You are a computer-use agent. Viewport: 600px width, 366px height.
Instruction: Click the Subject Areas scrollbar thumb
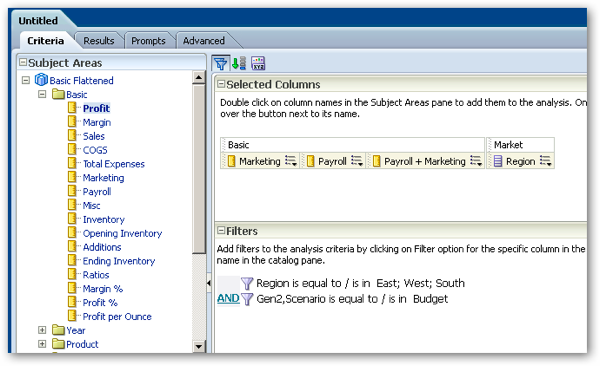pos(199,168)
